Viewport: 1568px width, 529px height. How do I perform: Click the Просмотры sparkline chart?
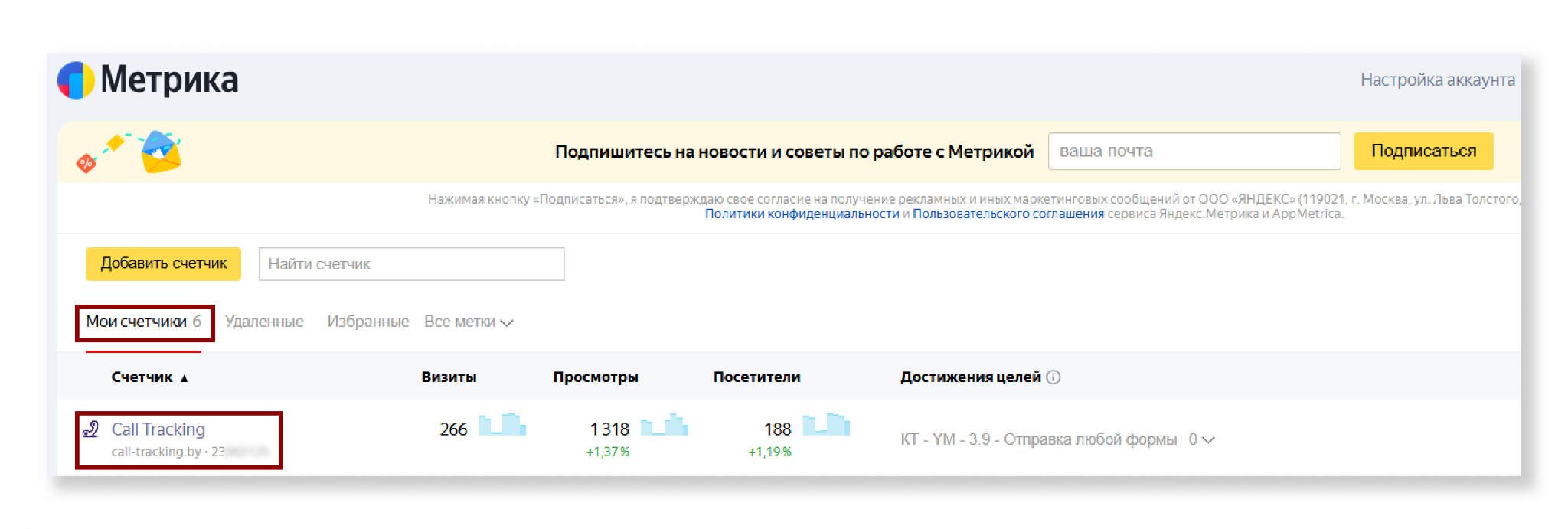[x=664, y=424]
